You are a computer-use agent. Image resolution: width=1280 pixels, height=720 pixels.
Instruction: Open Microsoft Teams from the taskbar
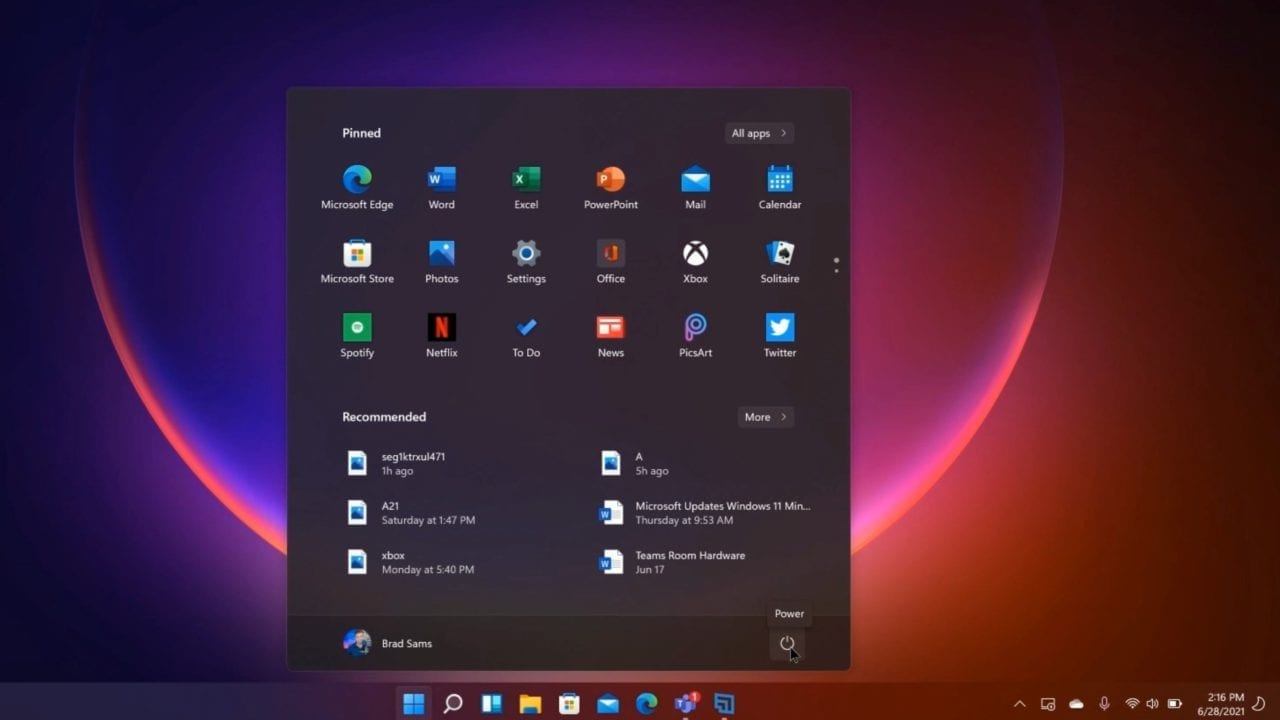[686, 704]
